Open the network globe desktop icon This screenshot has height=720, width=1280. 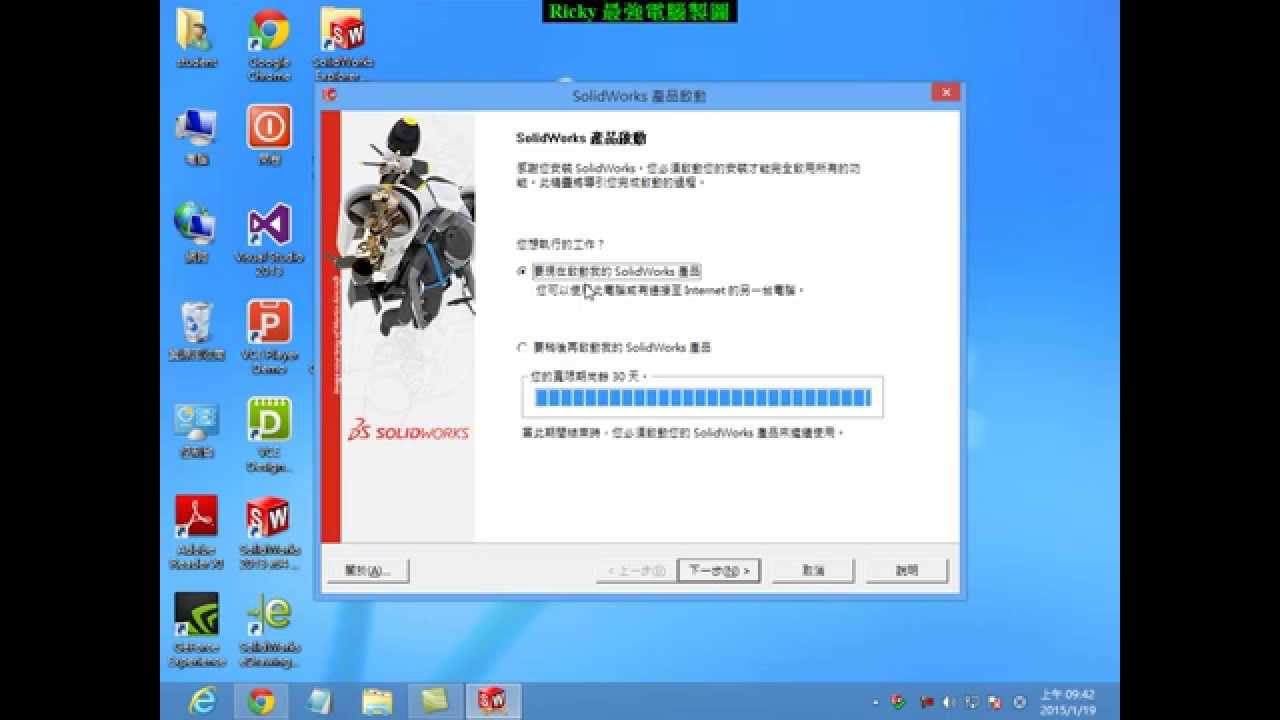[x=196, y=232]
